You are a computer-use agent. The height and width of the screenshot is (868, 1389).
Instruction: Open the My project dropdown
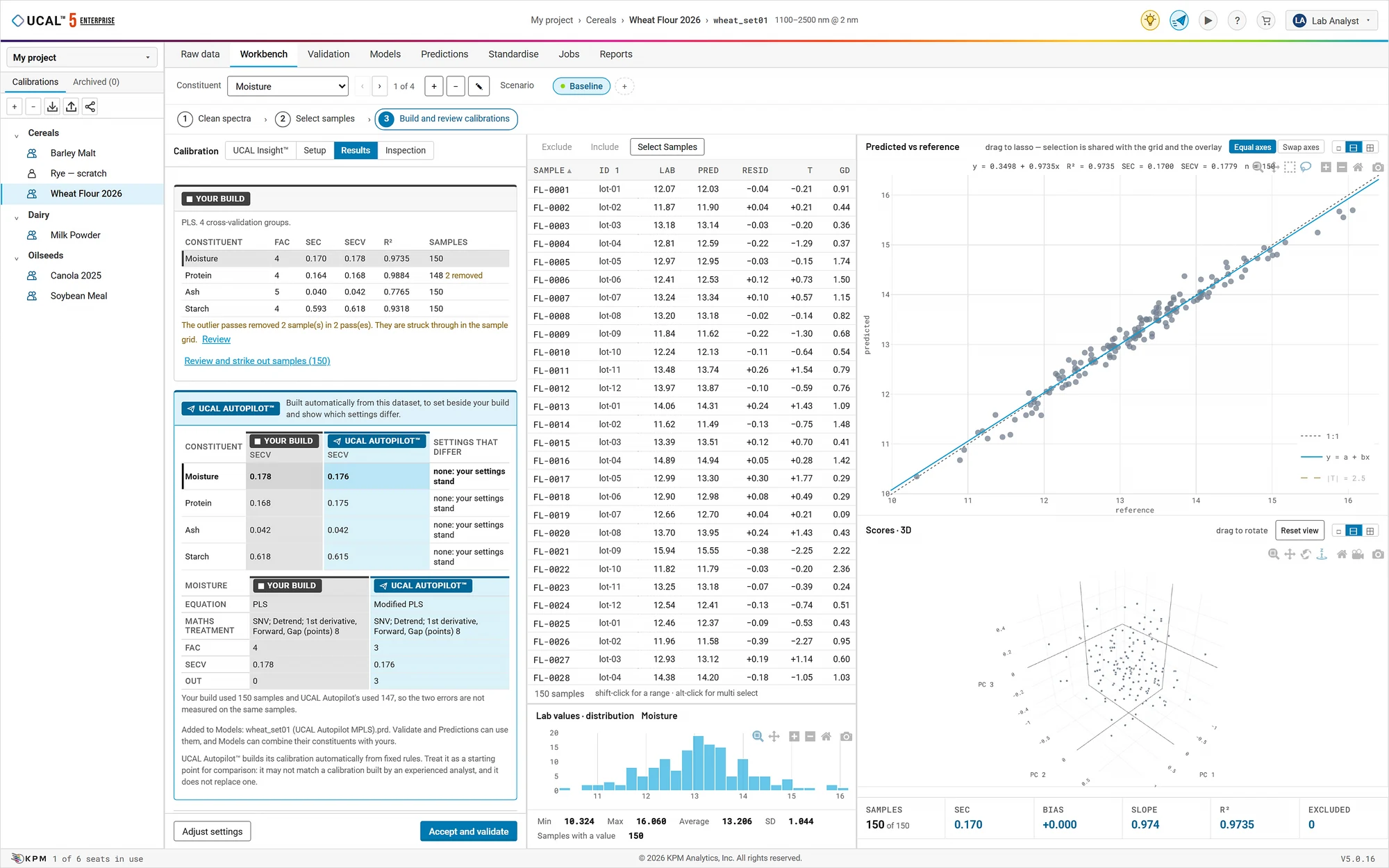[x=82, y=58]
